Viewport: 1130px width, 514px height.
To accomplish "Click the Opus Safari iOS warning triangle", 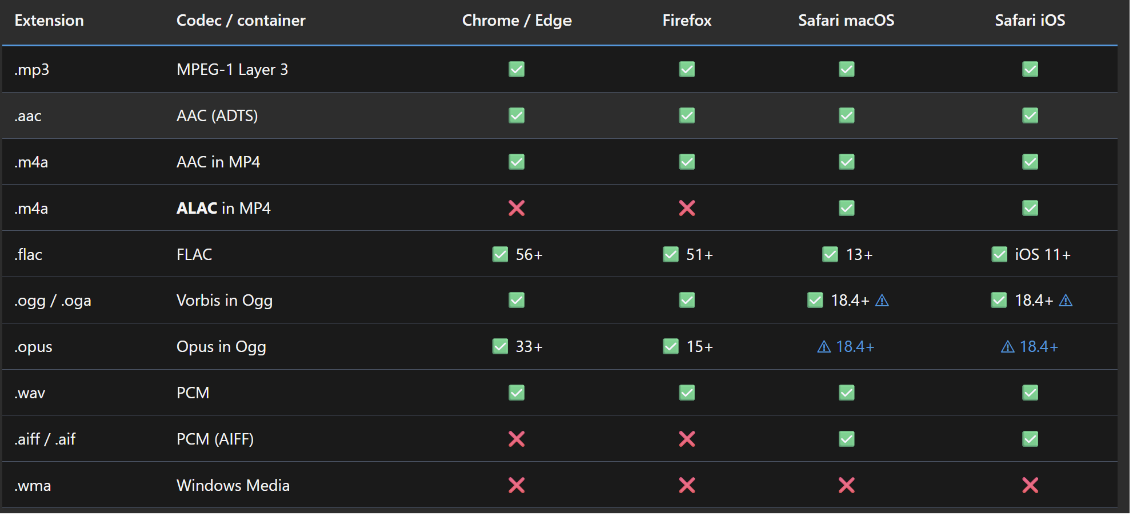I will click(1008, 347).
